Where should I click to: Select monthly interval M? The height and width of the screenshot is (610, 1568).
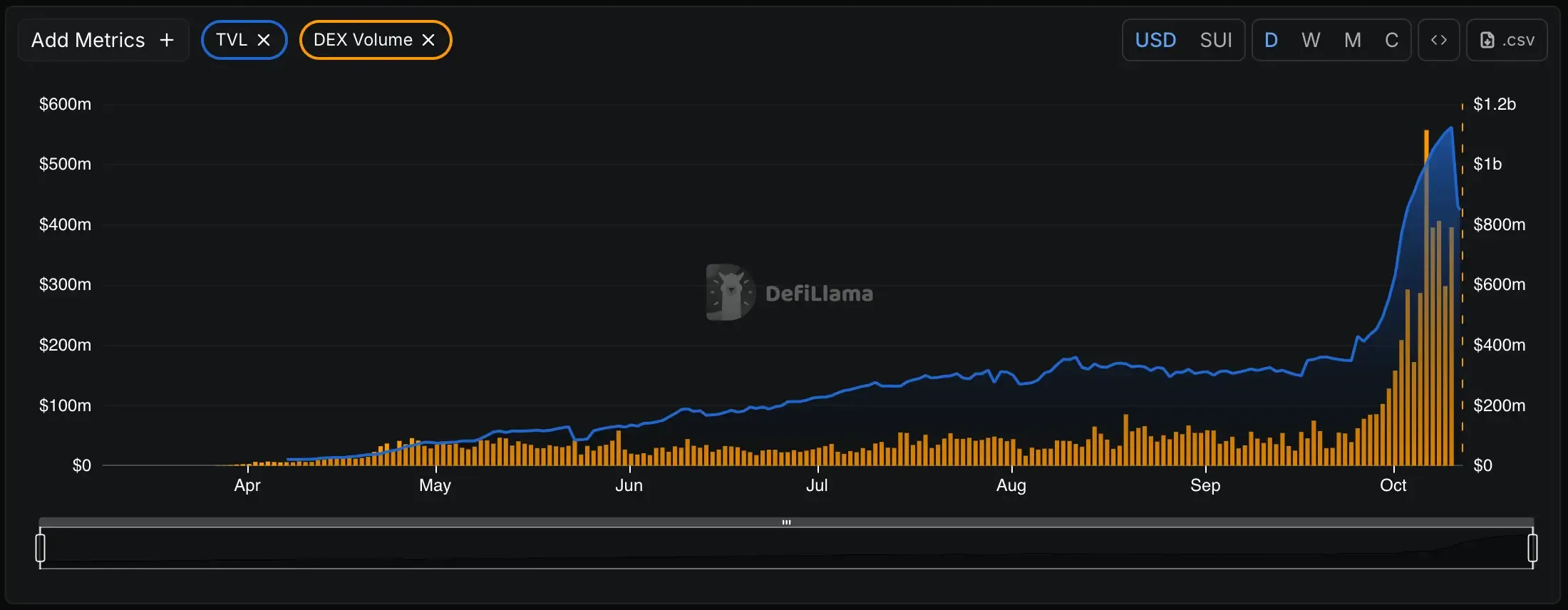coord(1353,40)
